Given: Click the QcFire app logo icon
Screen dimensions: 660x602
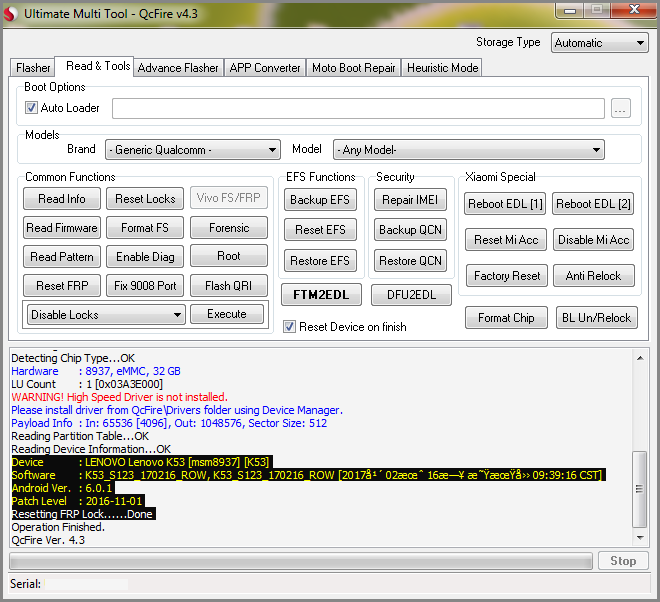Looking at the screenshot, I should point(11,14).
